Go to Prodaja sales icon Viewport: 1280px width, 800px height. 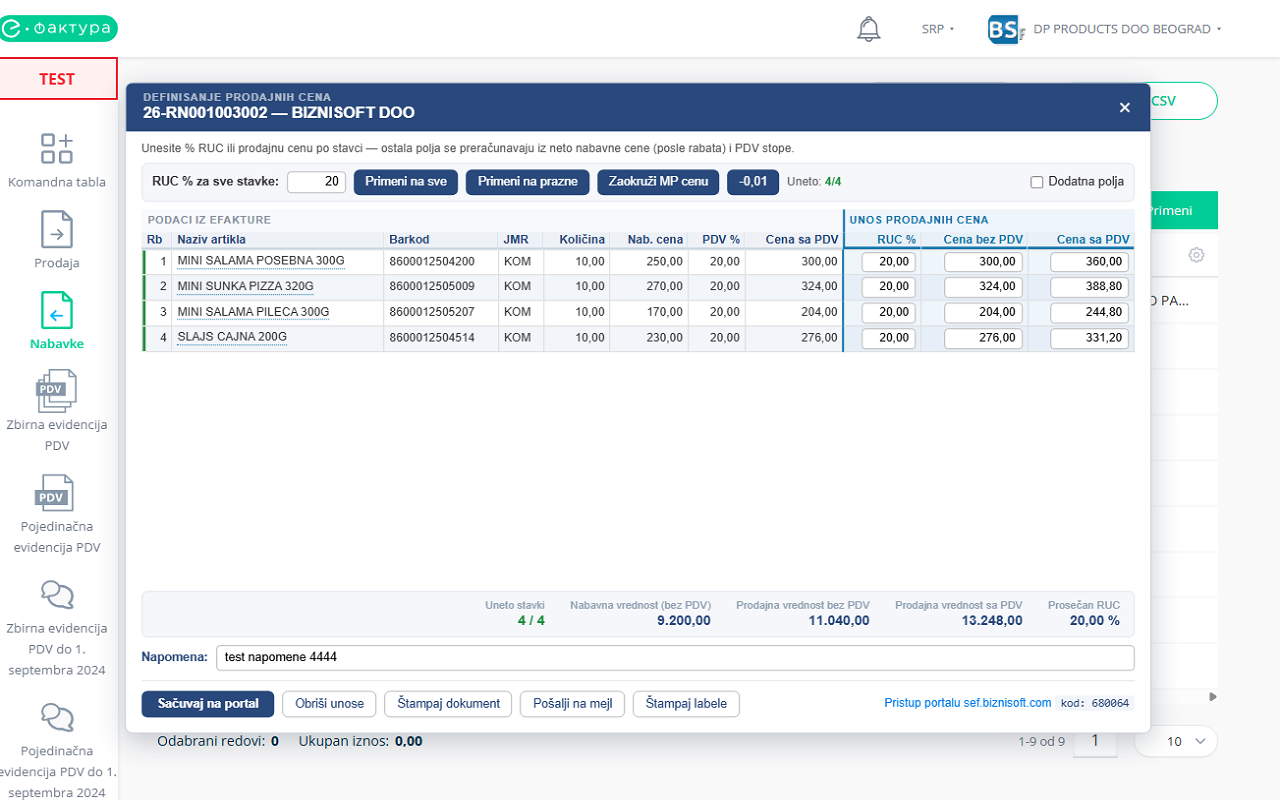pos(57,229)
